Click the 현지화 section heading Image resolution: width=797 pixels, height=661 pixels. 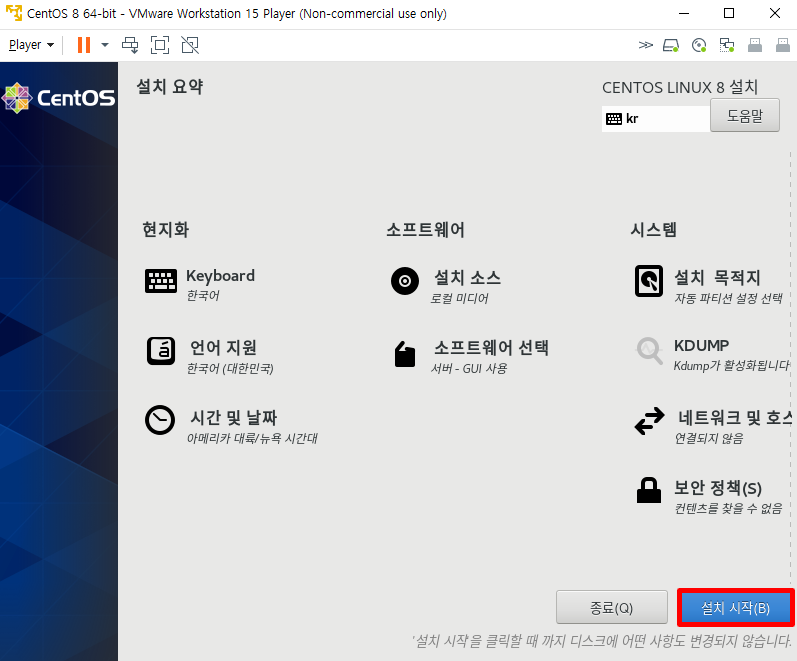tap(166, 229)
